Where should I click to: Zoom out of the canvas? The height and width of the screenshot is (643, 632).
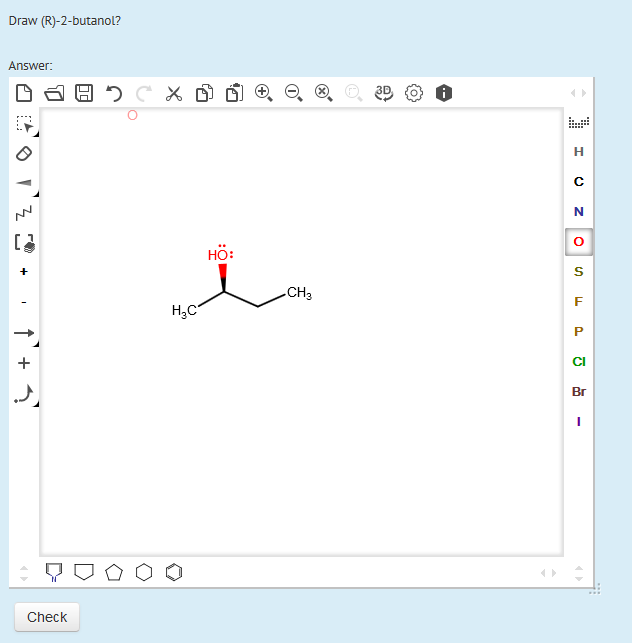click(x=294, y=93)
